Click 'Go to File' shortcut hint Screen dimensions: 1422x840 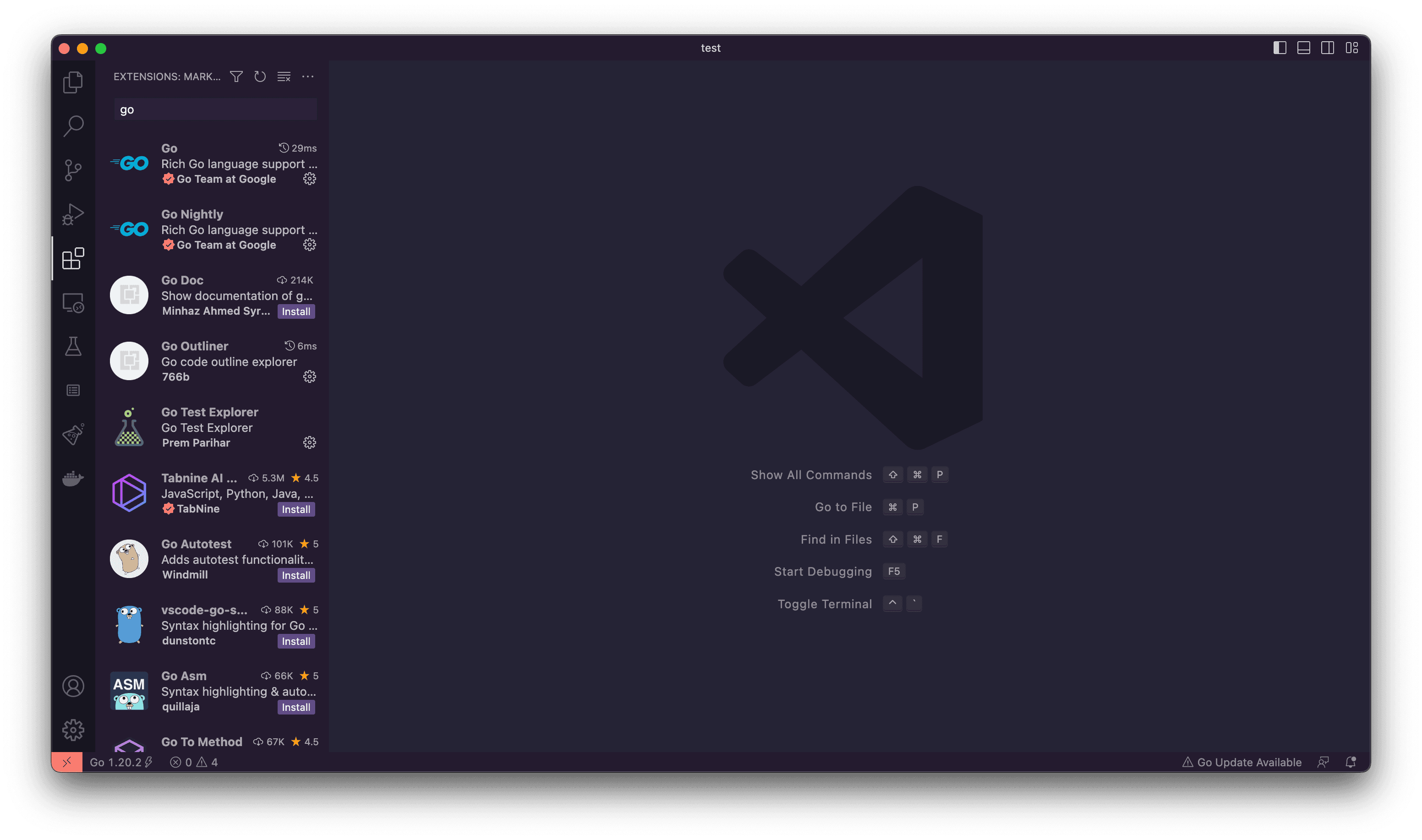click(869, 507)
